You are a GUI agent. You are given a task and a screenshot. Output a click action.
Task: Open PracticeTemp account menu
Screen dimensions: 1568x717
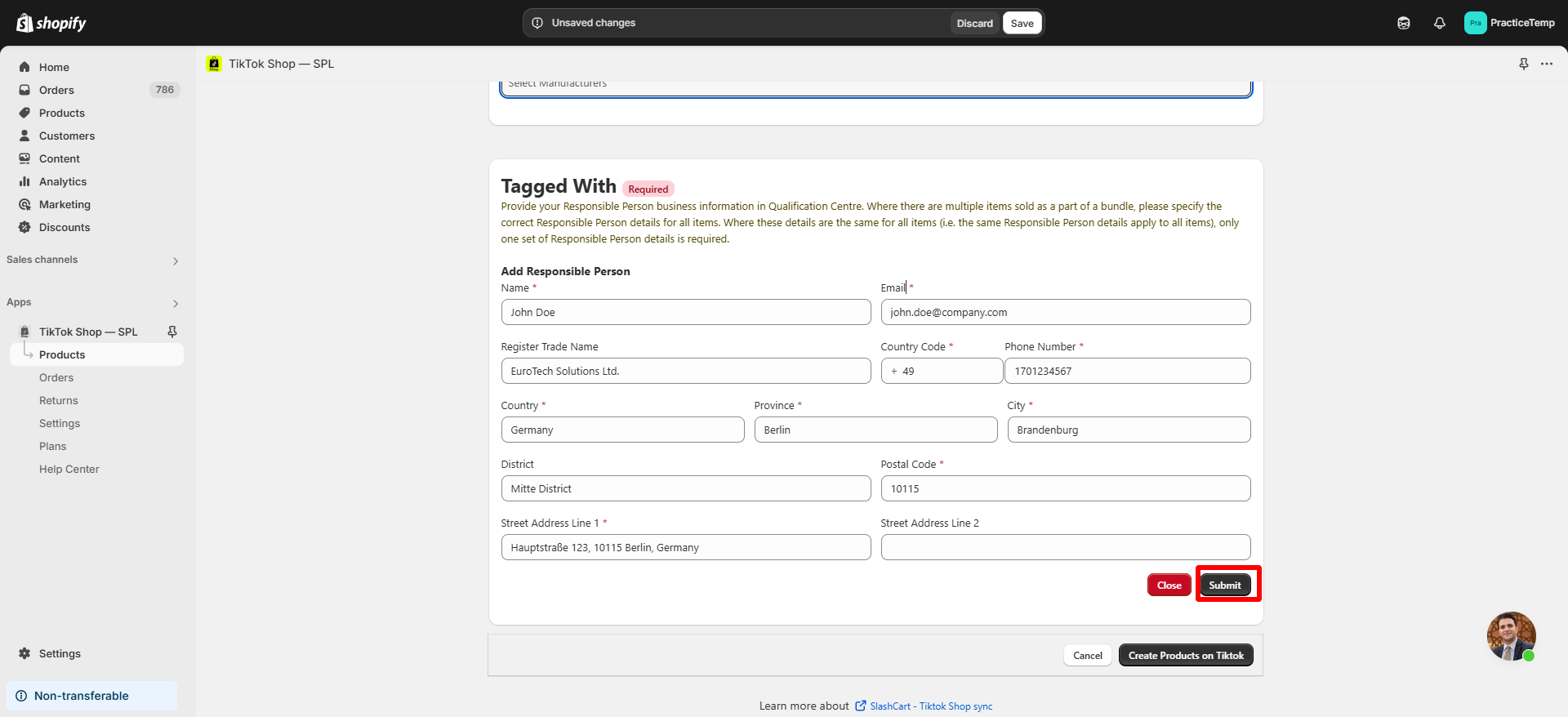[x=1509, y=23]
